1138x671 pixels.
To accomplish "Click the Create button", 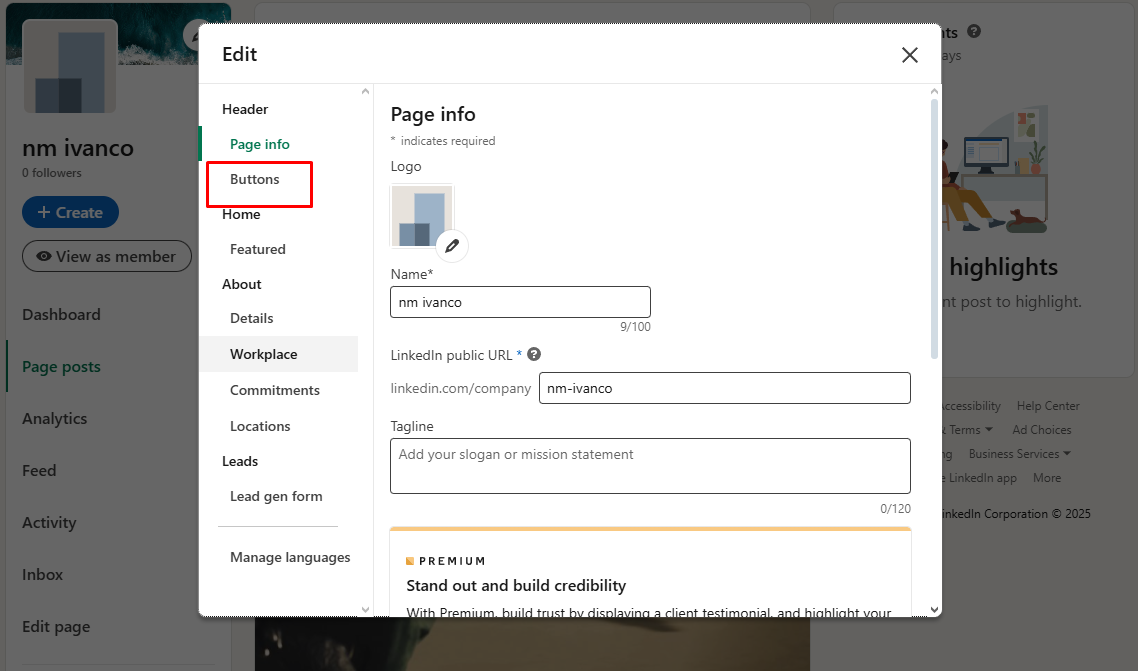I will [x=70, y=212].
